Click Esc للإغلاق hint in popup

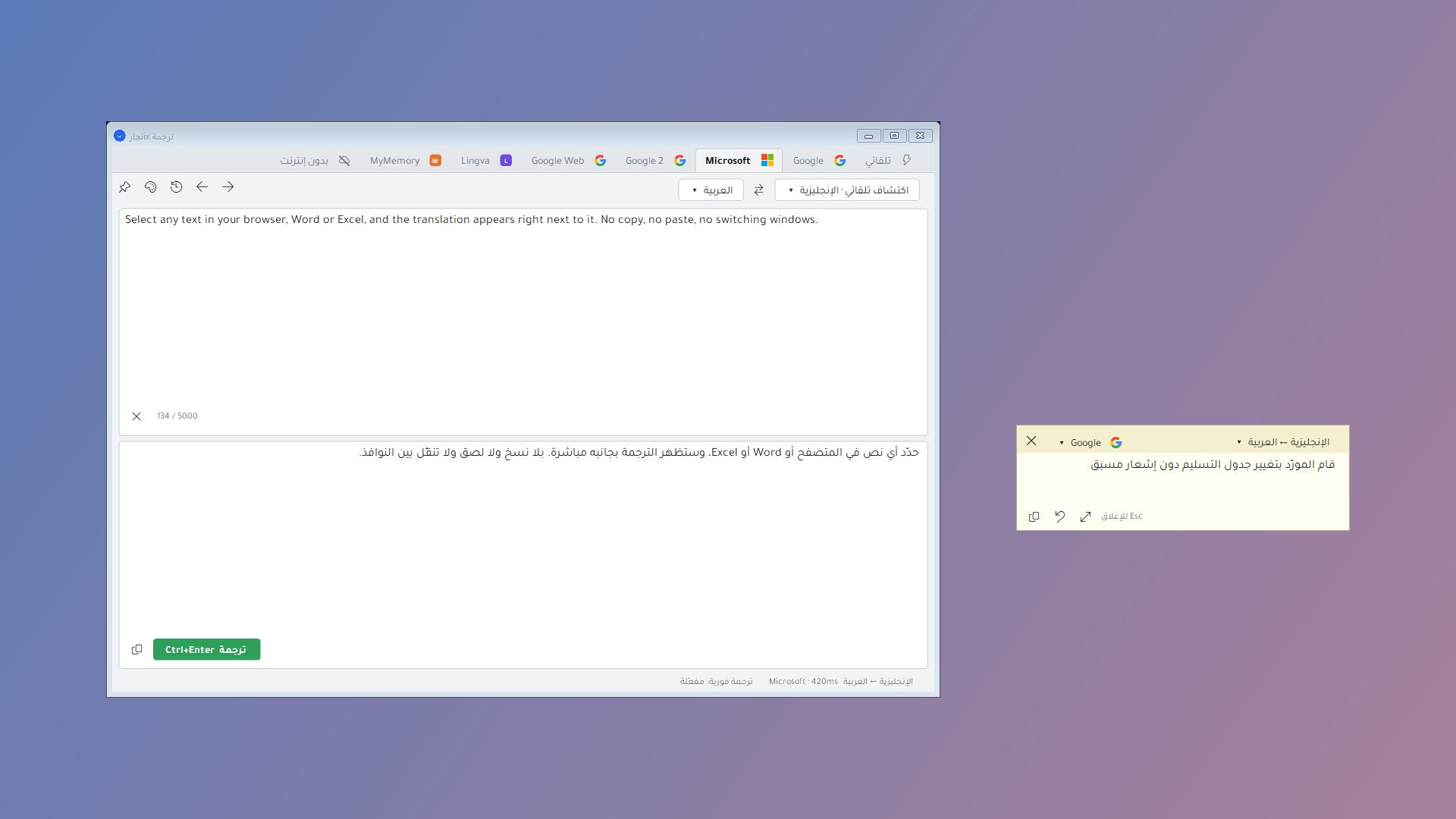coord(1122,516)
